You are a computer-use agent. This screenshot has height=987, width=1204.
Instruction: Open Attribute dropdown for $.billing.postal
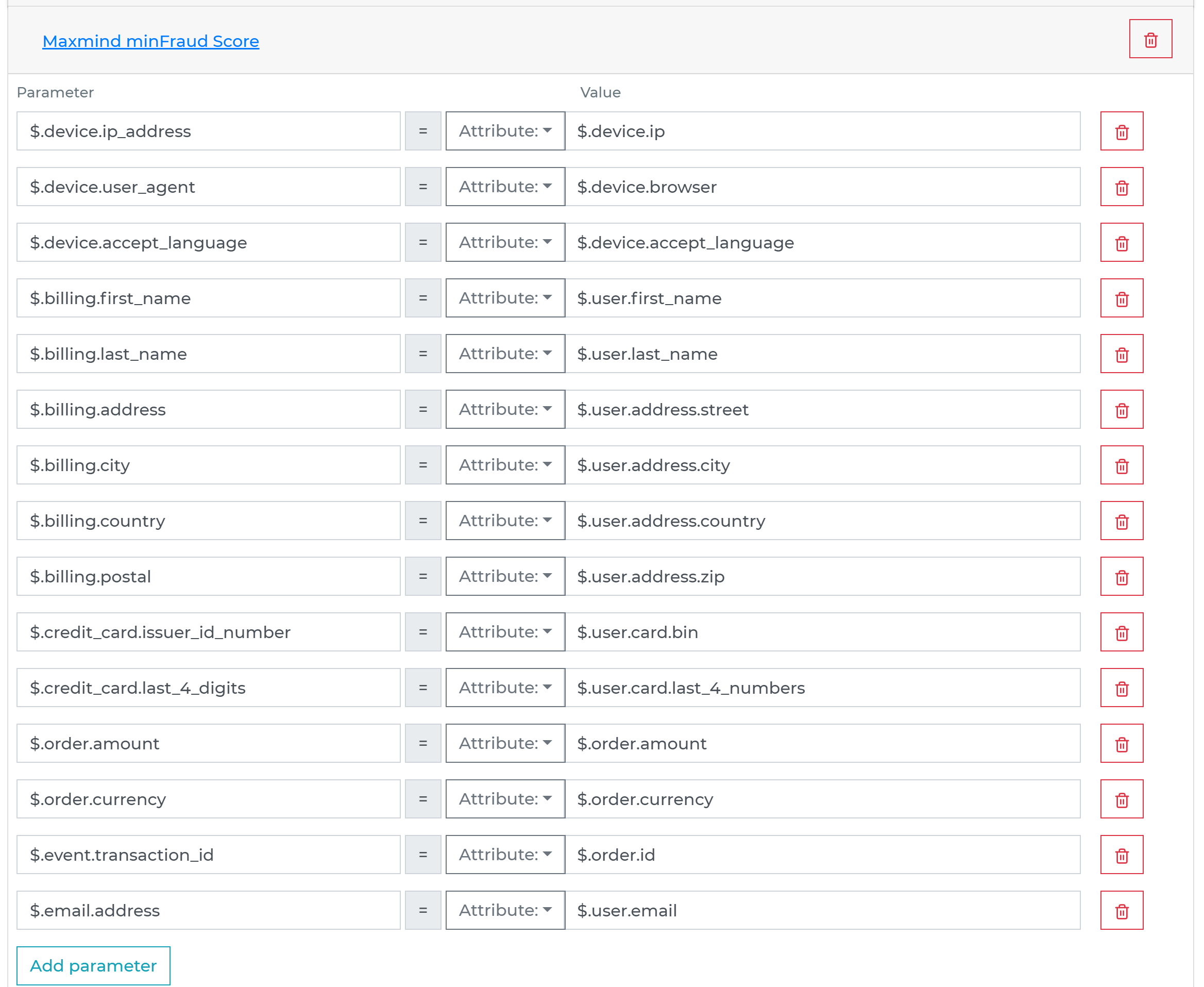[505, 577]
